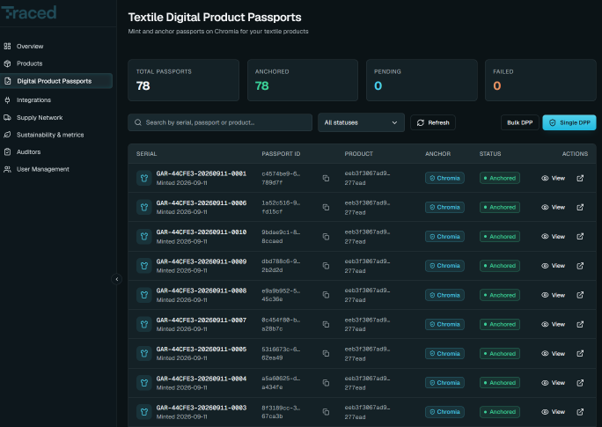Click the Traced logo
The width and height of the screenshot is (602, 427).
(29, 13)
